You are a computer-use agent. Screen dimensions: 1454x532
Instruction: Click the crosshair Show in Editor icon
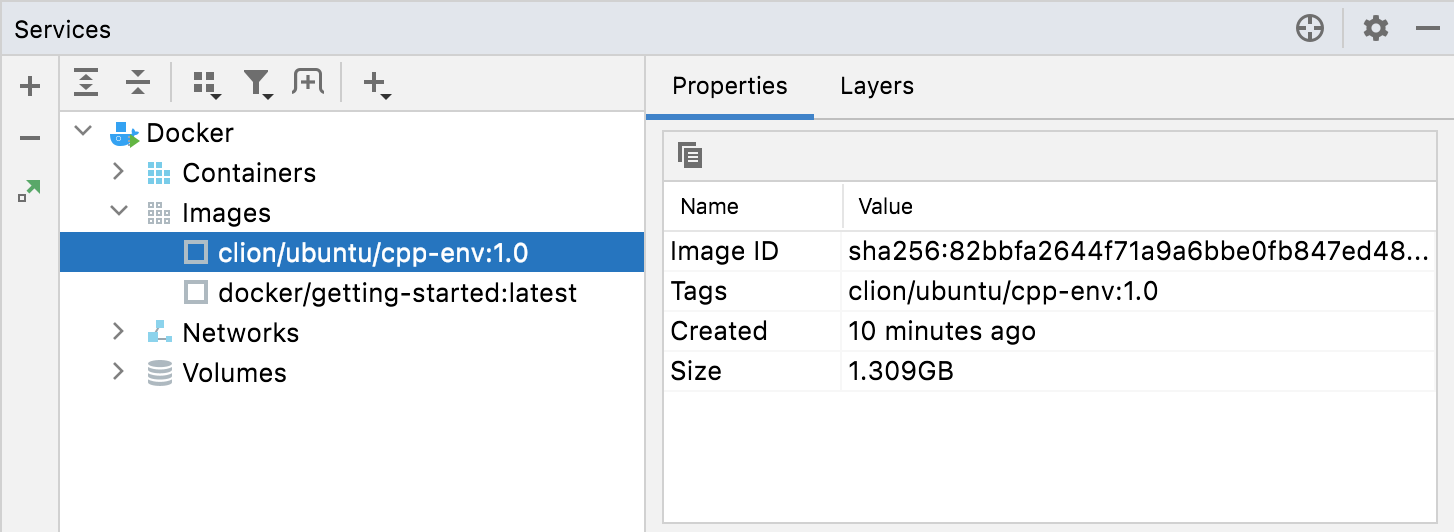[x=1310, y=29]
